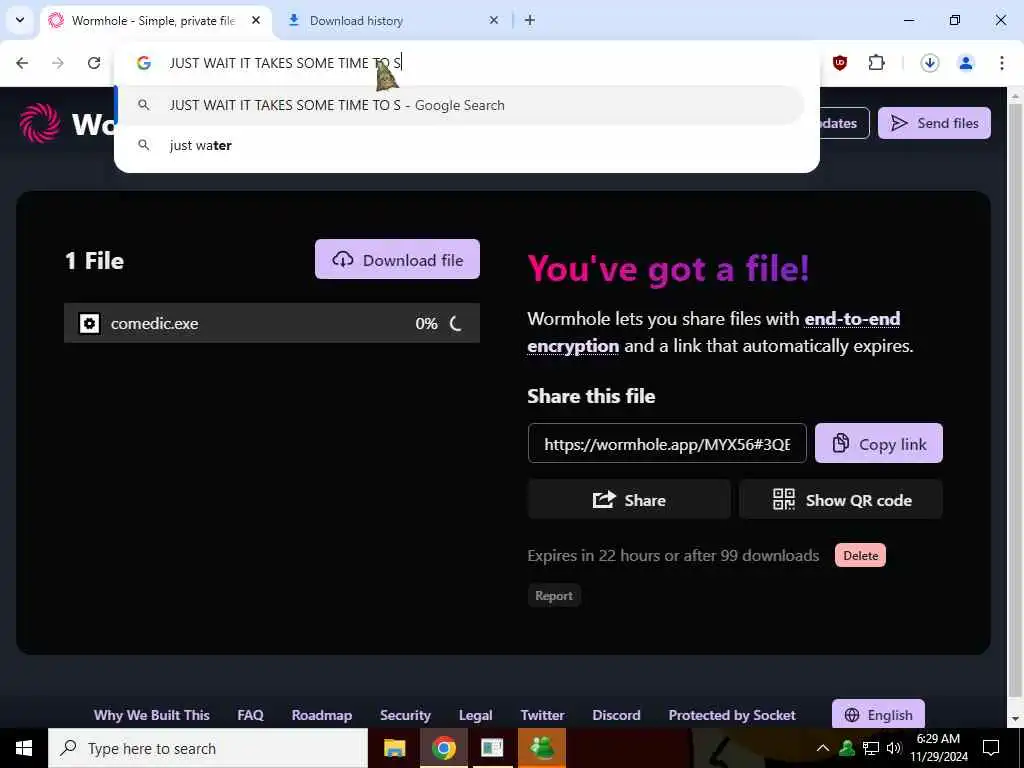Open the network tray icon
Image resolution: width=1024 pixels, height=768 pixels.
point(871,748)
